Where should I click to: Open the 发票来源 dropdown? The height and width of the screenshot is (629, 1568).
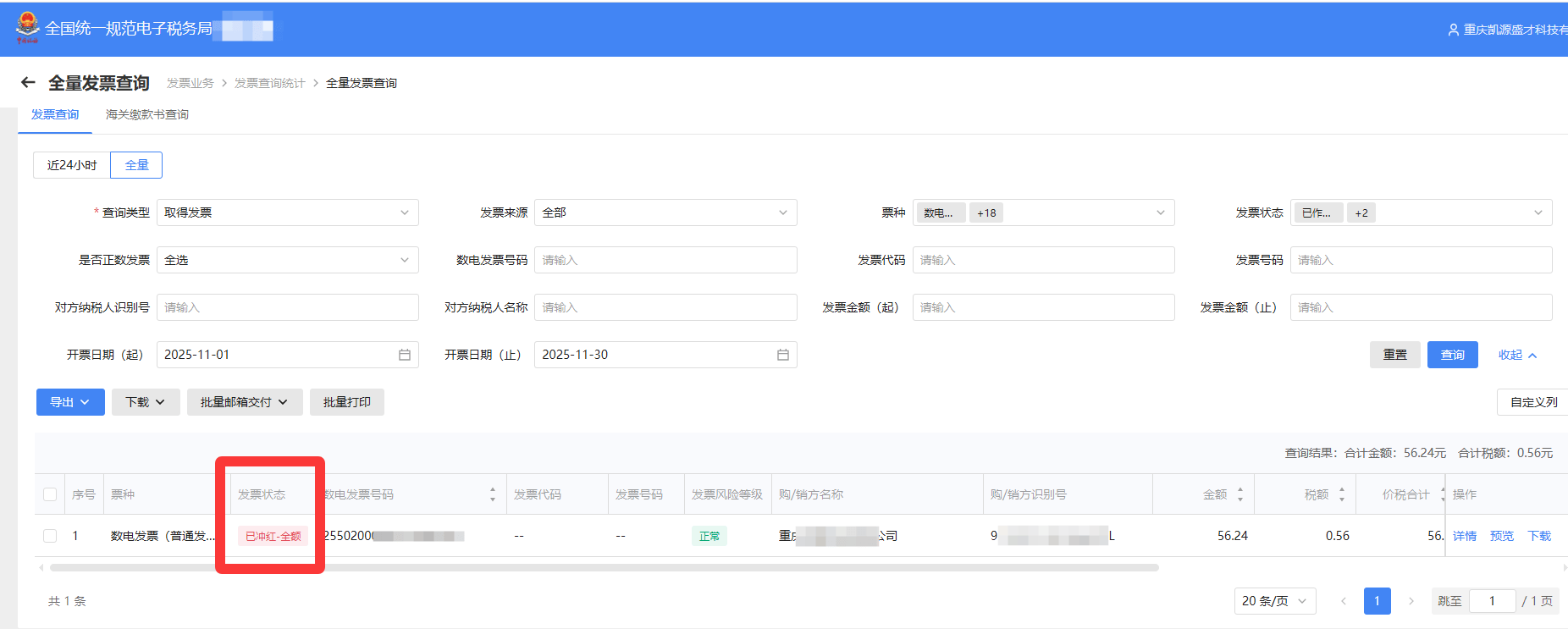click(665, 212)
